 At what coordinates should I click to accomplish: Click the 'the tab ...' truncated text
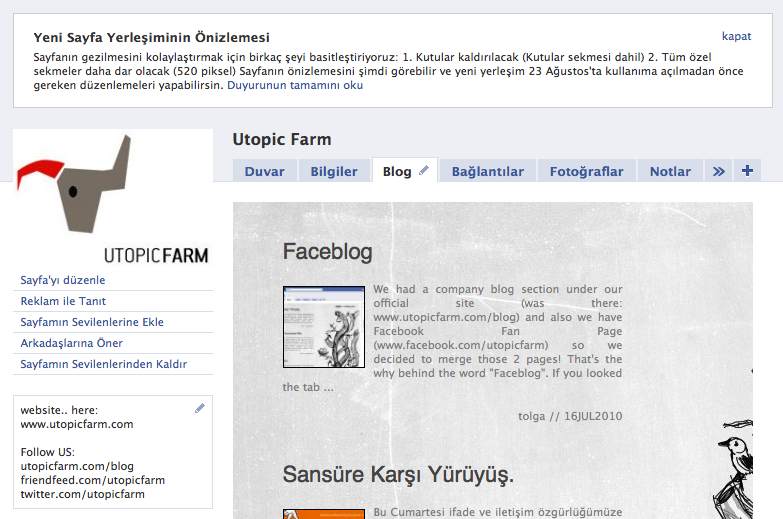click(308, 387)
